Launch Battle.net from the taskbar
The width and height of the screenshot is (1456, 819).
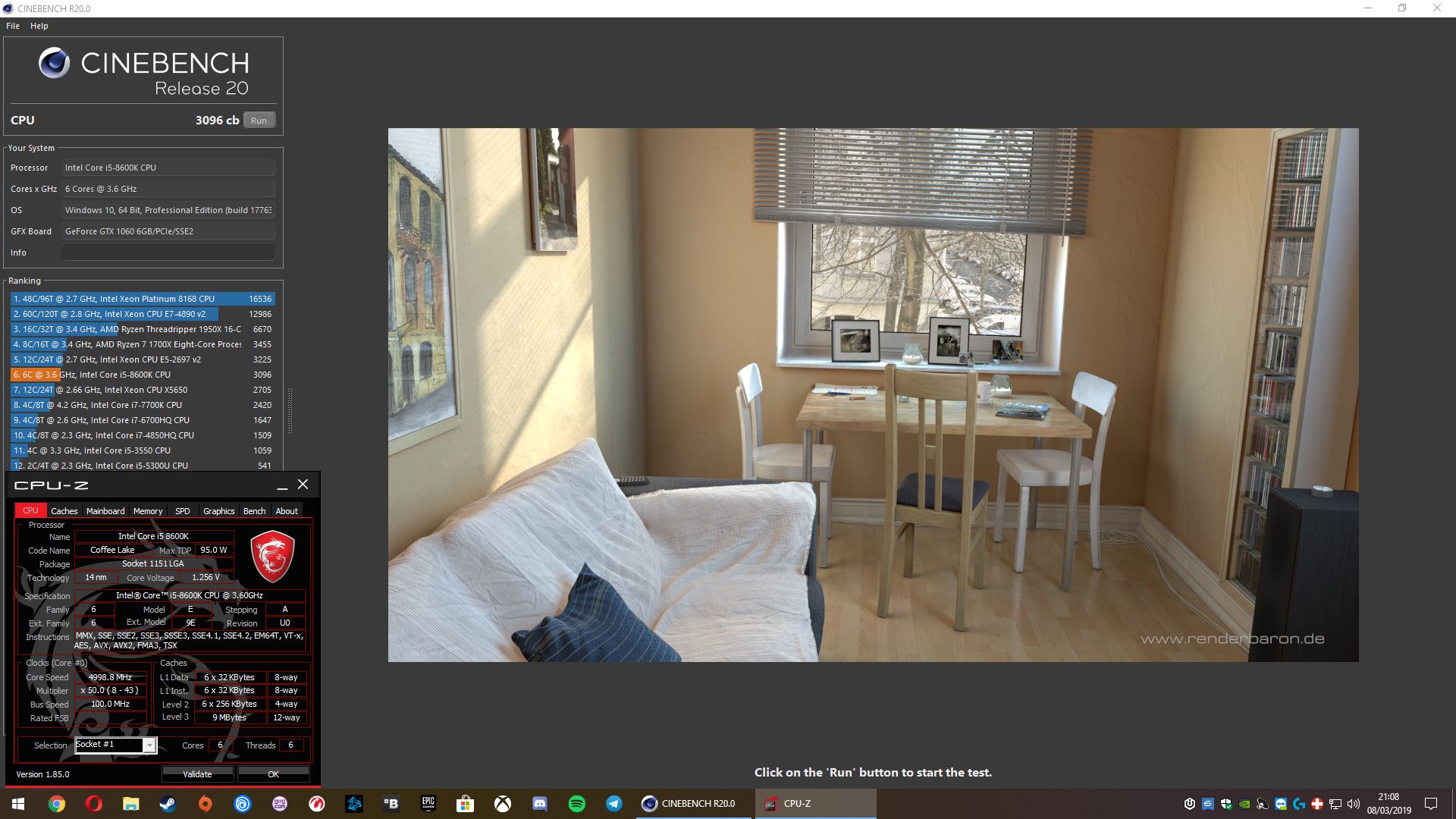tap(354, 804)
